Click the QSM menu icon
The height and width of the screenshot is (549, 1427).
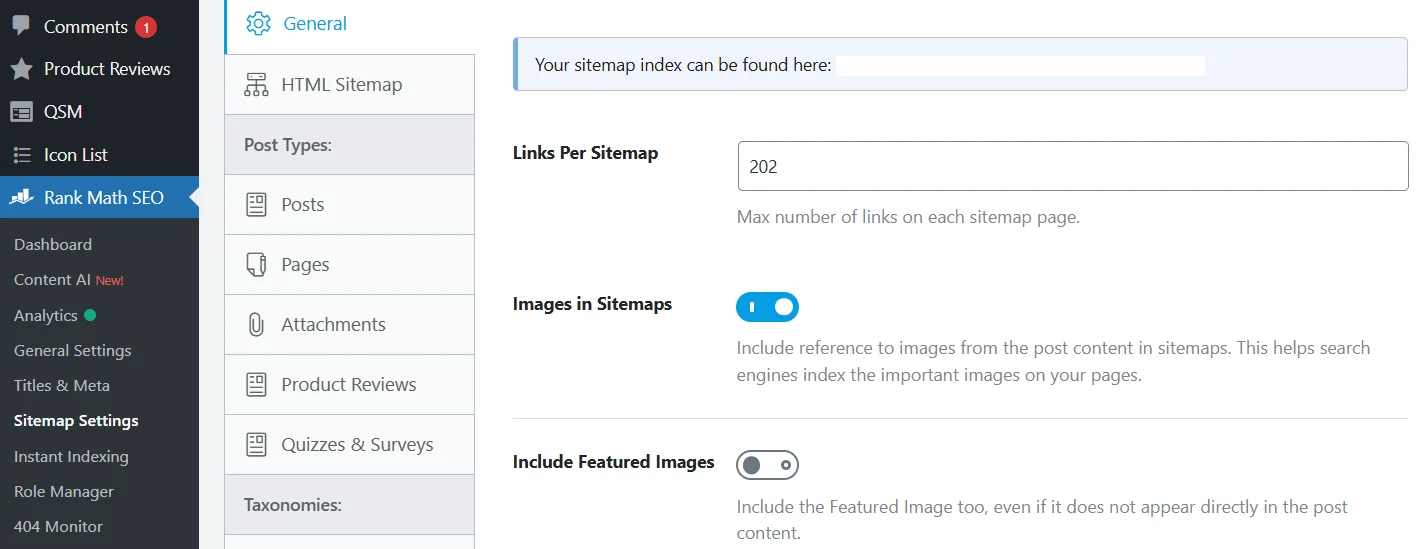click(21, 112)
